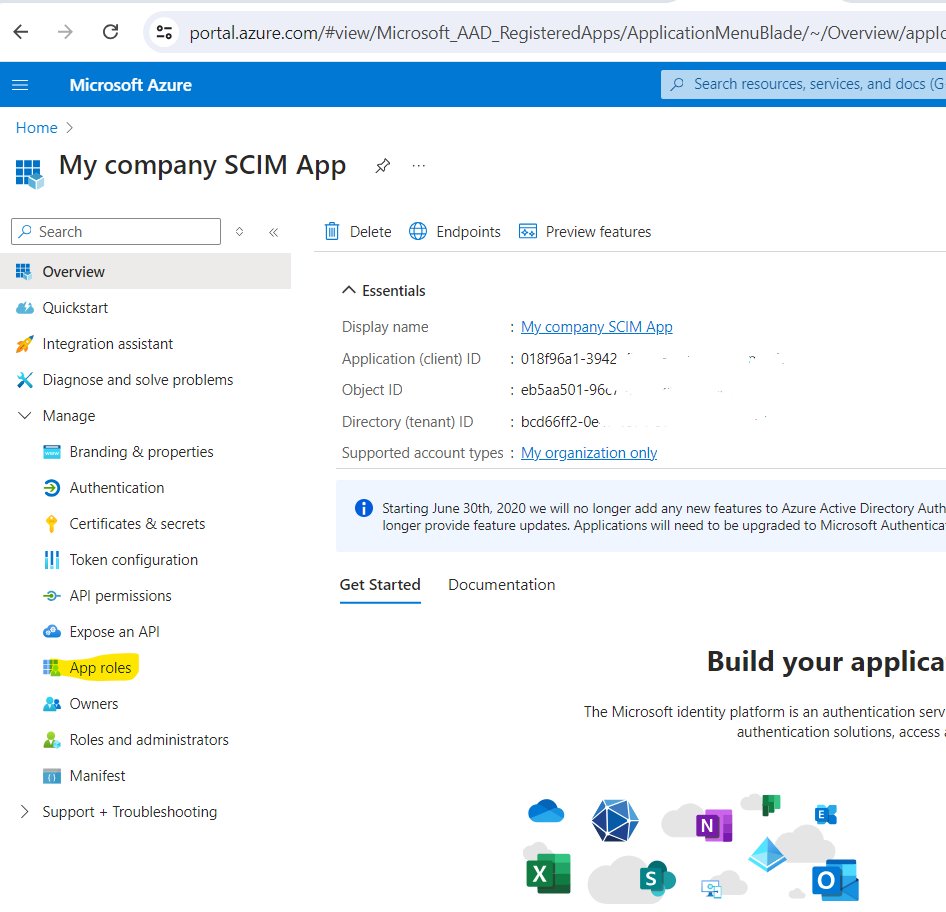
Task: Open Certificates & secrets
Action: pos(137,524)
